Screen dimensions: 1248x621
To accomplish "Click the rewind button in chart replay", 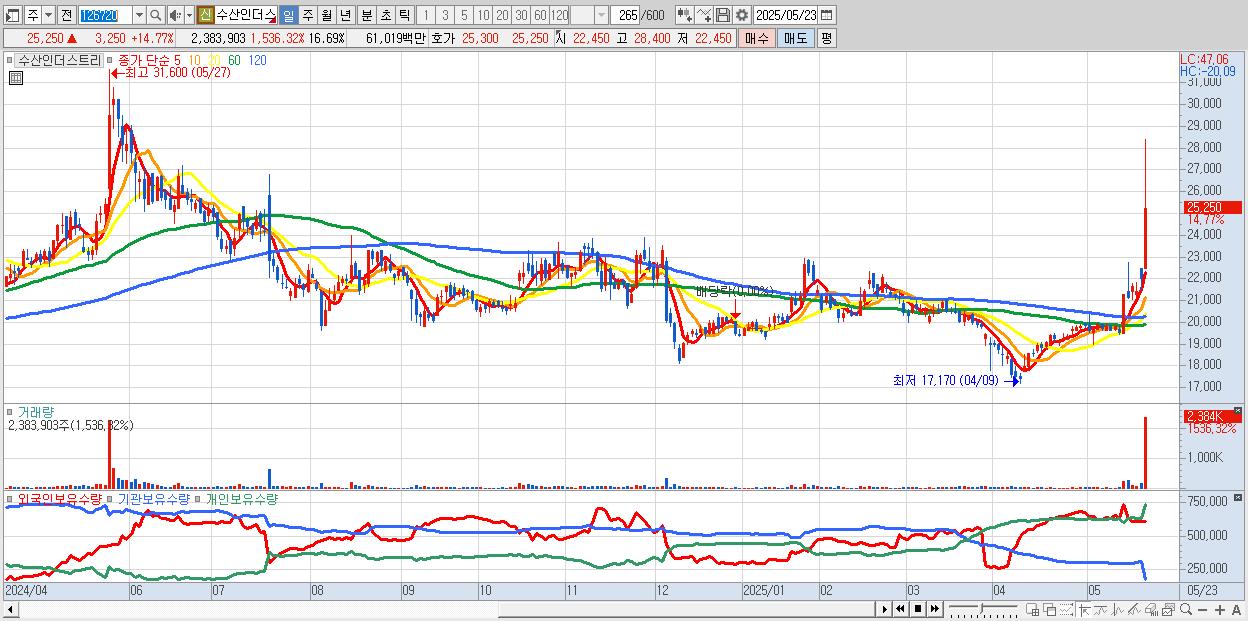I will pyautogui.click(x=900, y=609).
